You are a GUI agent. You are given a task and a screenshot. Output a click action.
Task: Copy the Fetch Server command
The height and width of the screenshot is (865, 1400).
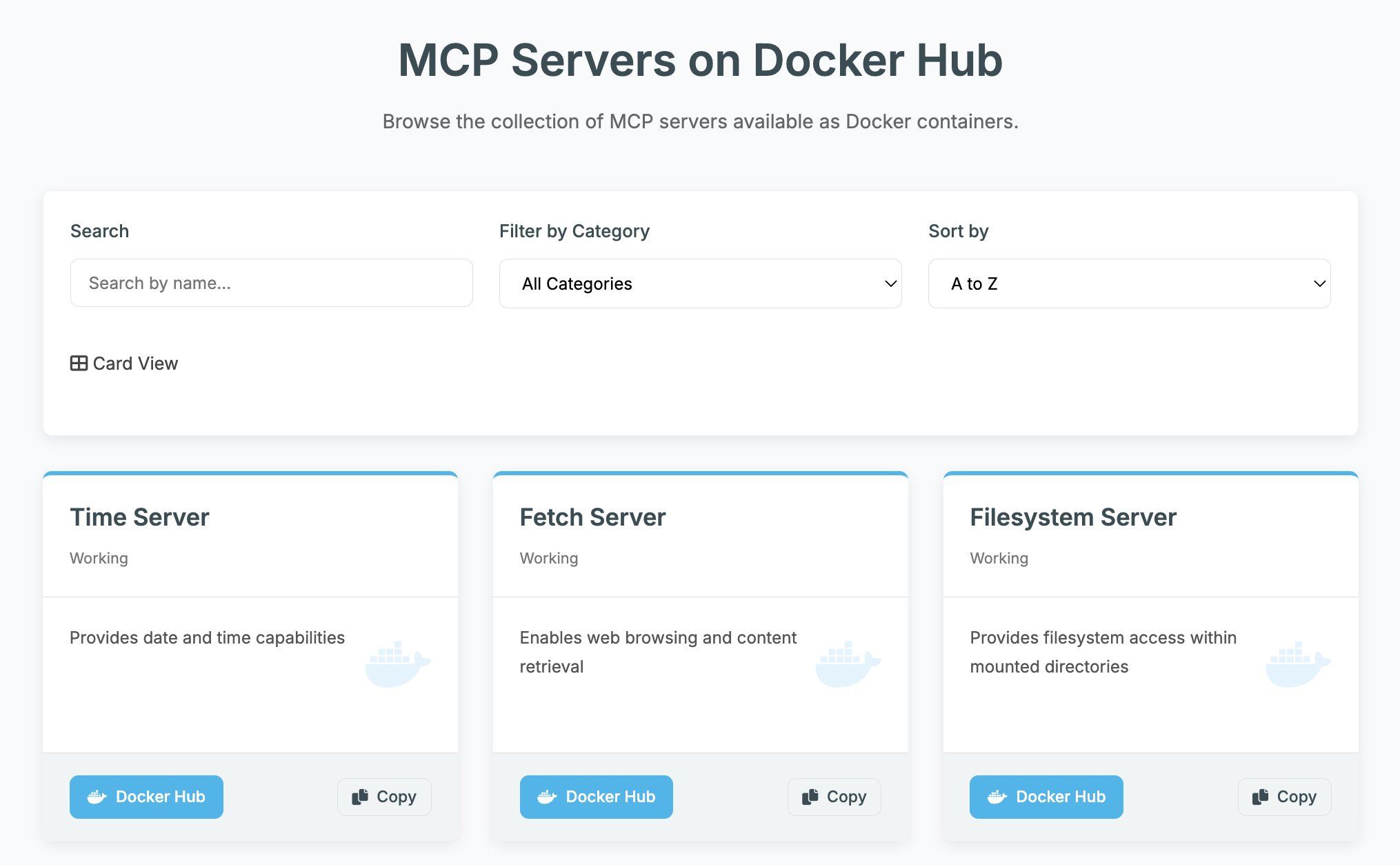[x=834, y=797]
